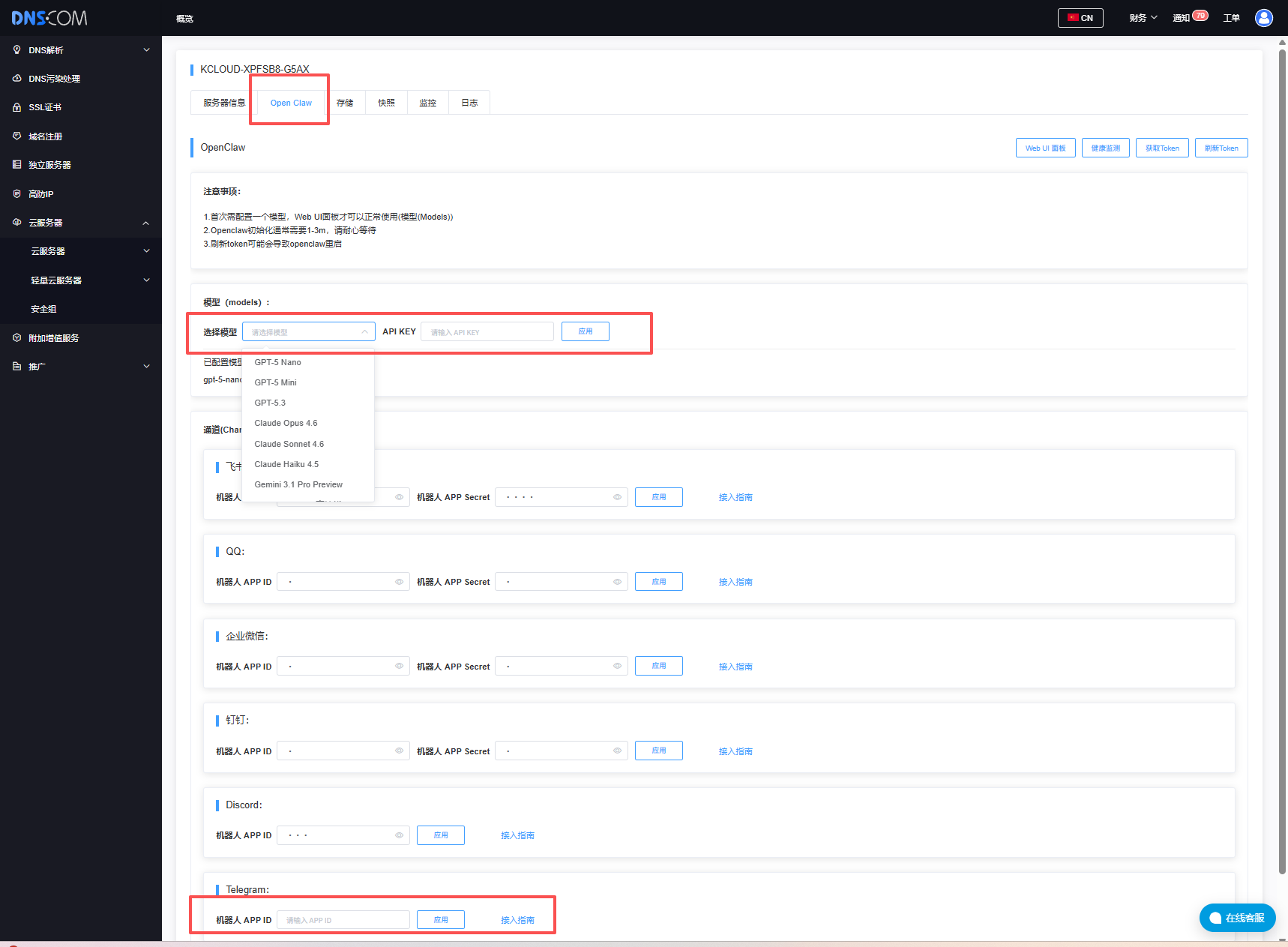Viewport: 1288px width, 947px height.
Task: Click the 独立服务器 sidebar icon
Action: pyautogui.click(x=16, y=165)
